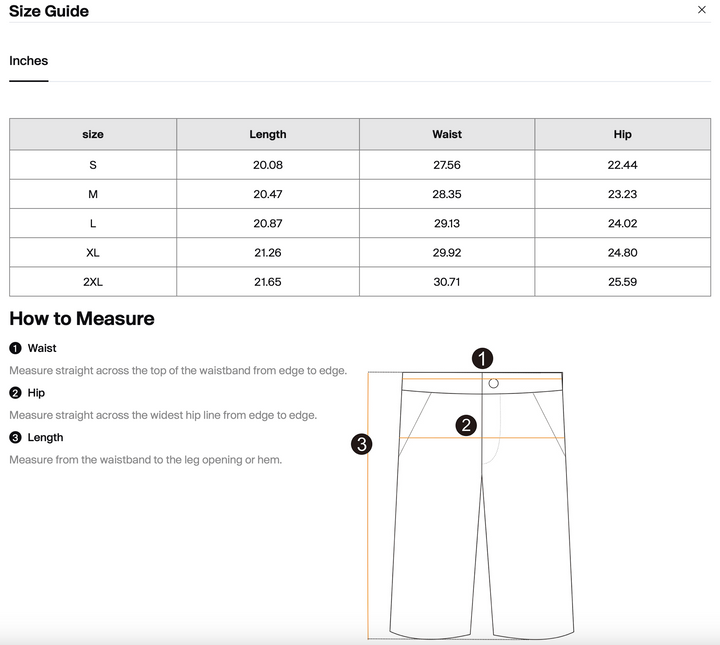Click the XL waist value 29.92
This screenshot has height=645, width=720.
point(447,252)
